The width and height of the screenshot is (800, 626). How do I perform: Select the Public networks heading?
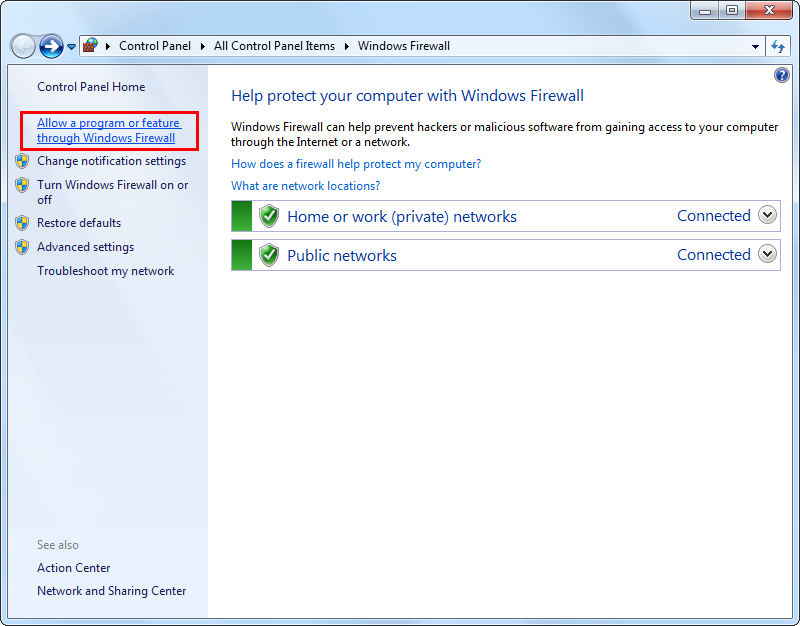(x=342, y=255)
